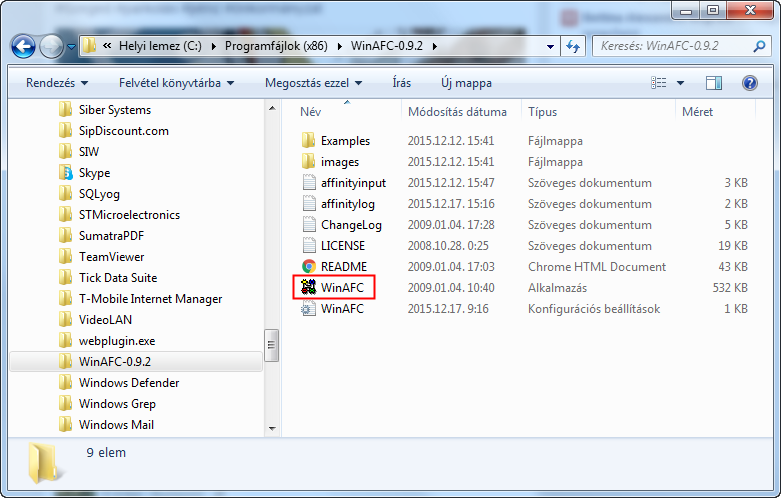The height and width of the screenshot is (498, 781).
Task: Click the Forward navigation arrow
Action: pos(51,47)
